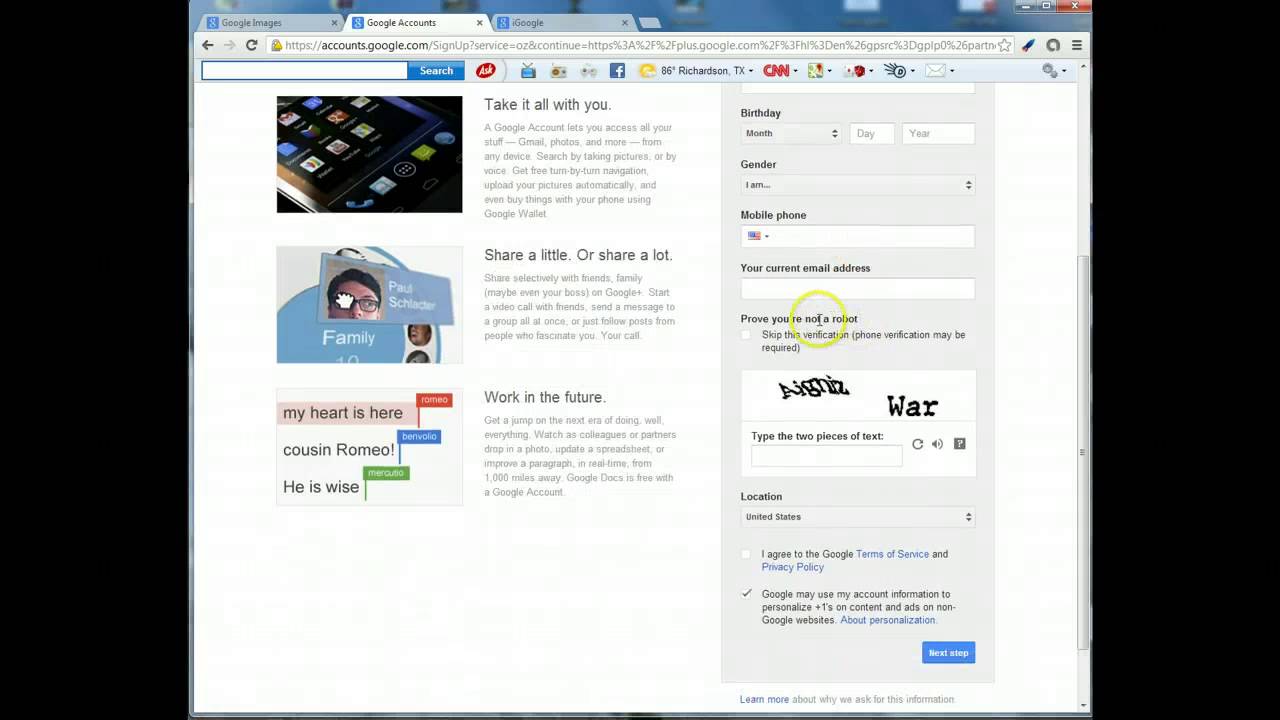Click the Learn more link

coord(764,699)
